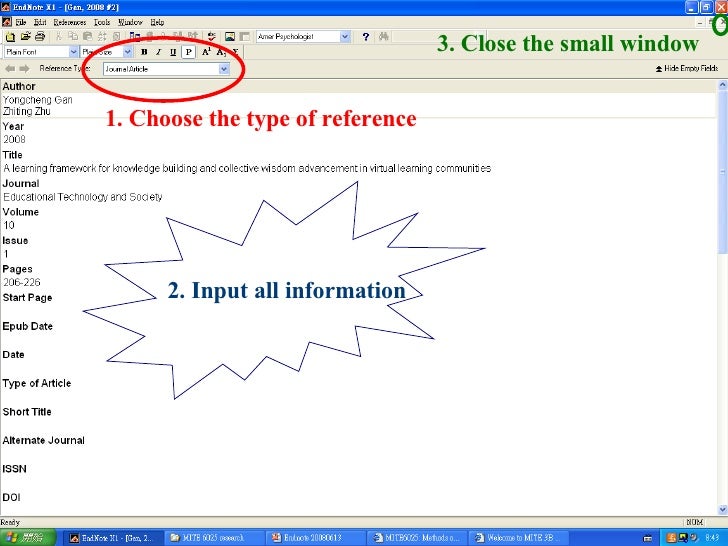The width and height of the screenshot is (728, 546).
Task: Click Journal value Educational Technology and Society
Action: point(83,197)
